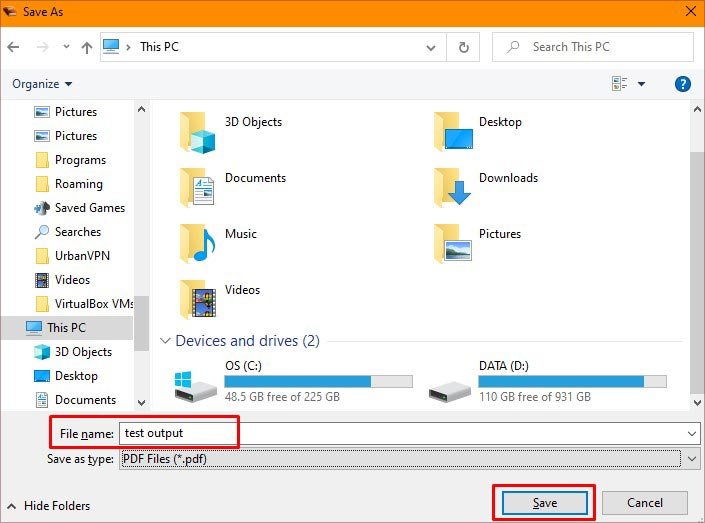Select UrbanVPN folder in sidebar
This screenshot has width=705, height=523.
point(72,256)
